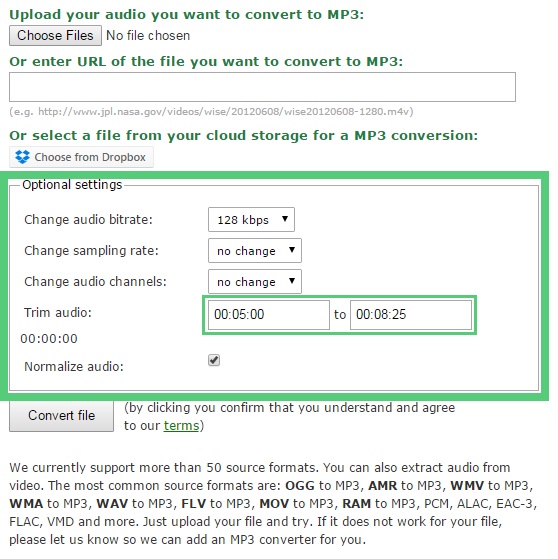This screenshot has height=559, width=558.
Task: Click the trim audio start time field
Action: [269, 315]
